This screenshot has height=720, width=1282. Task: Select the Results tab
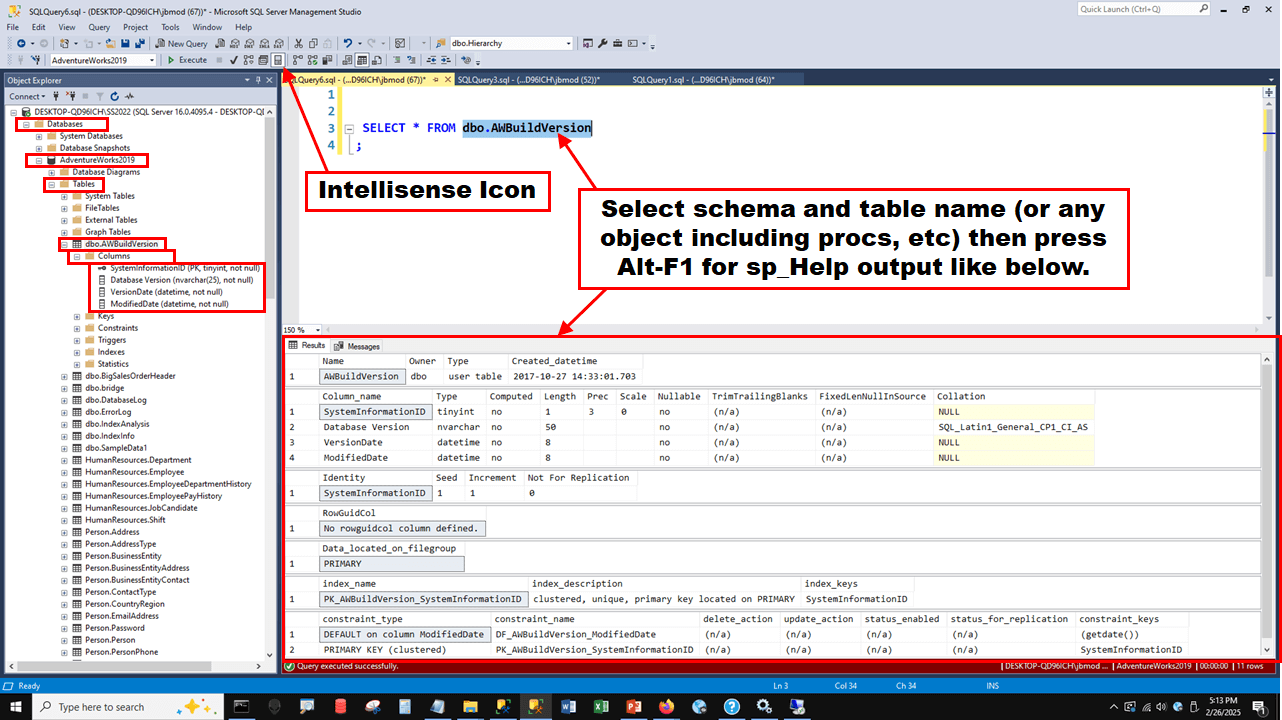307,346
